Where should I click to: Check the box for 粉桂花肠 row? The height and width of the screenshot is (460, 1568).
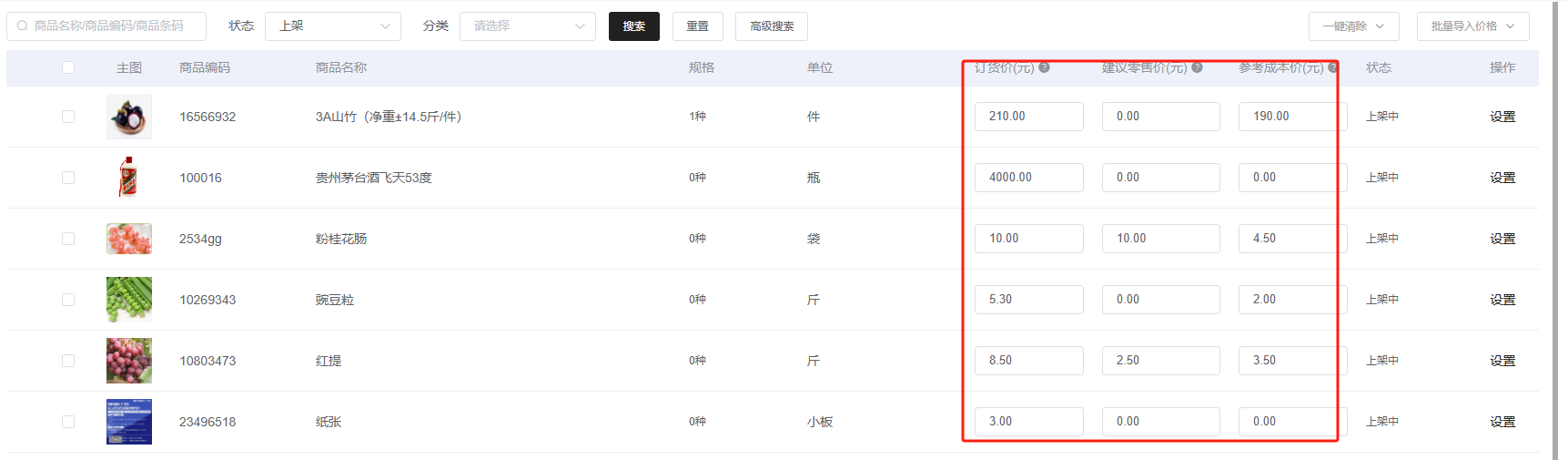pos(68,239)
